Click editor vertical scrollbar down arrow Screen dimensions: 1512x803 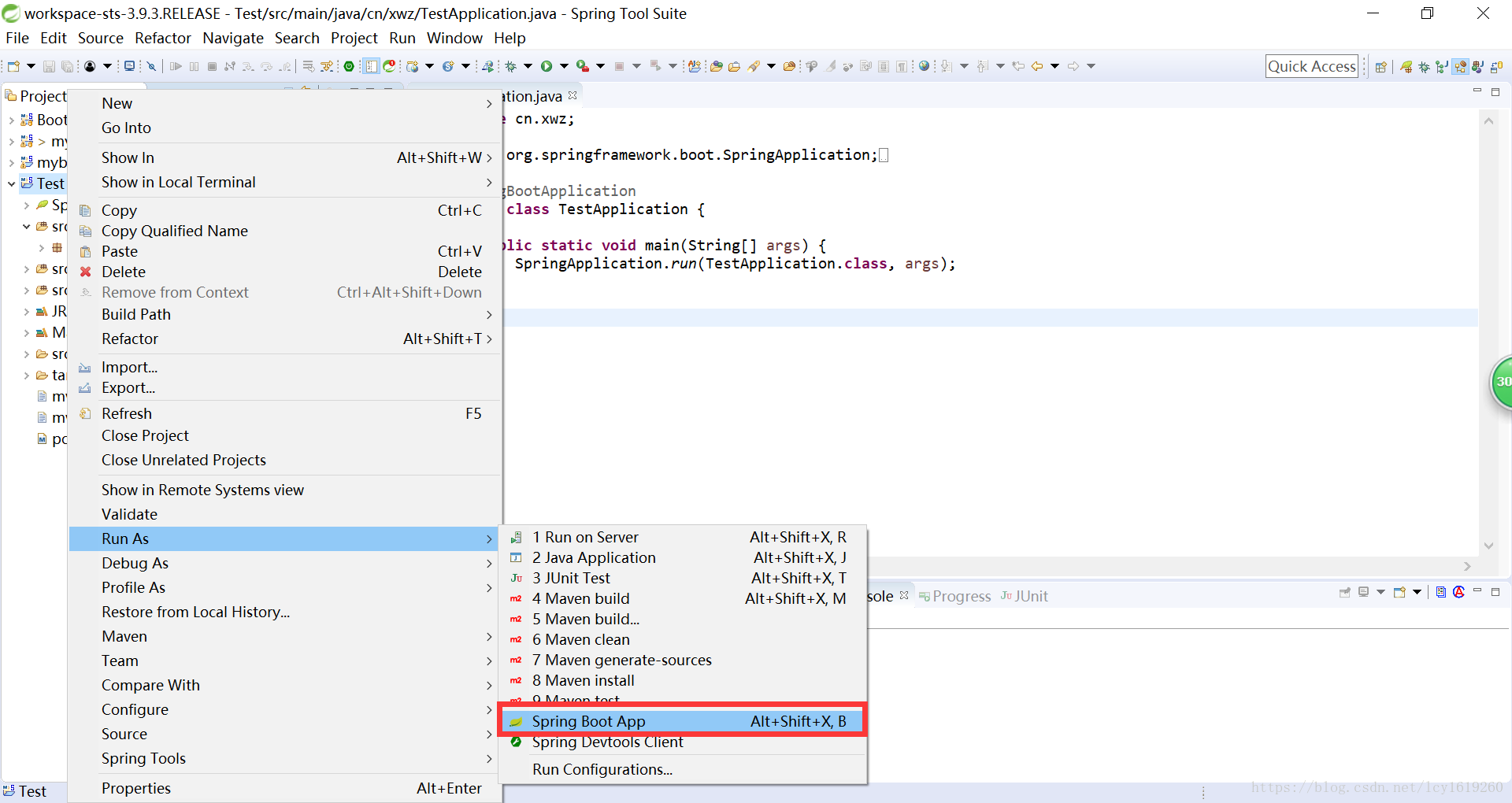click(x=1488, y=546)
